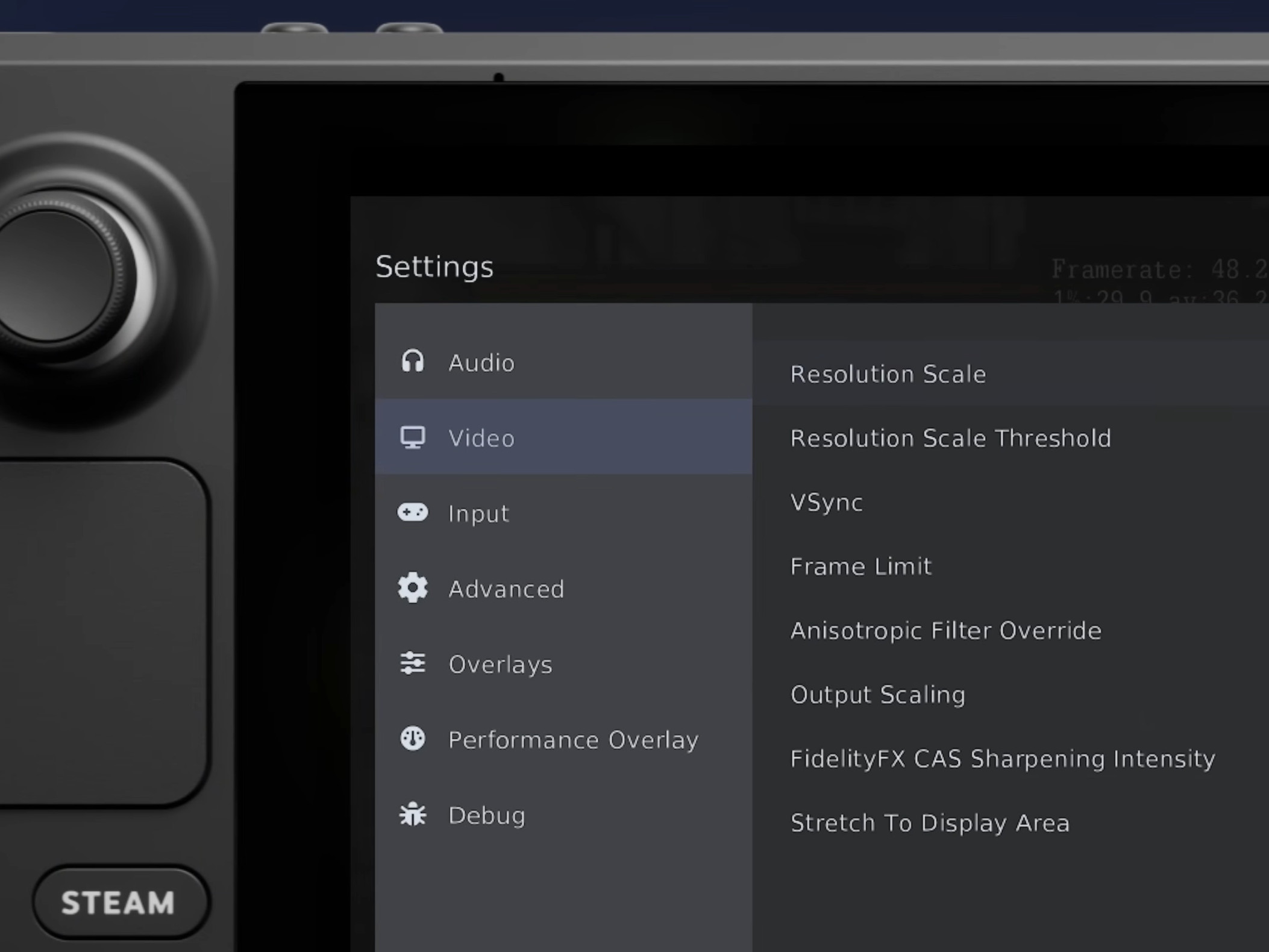Viewport: 1269px width, 952px height.
Task: Open the Performance Overlay section
Action: [x=572, y=739]
